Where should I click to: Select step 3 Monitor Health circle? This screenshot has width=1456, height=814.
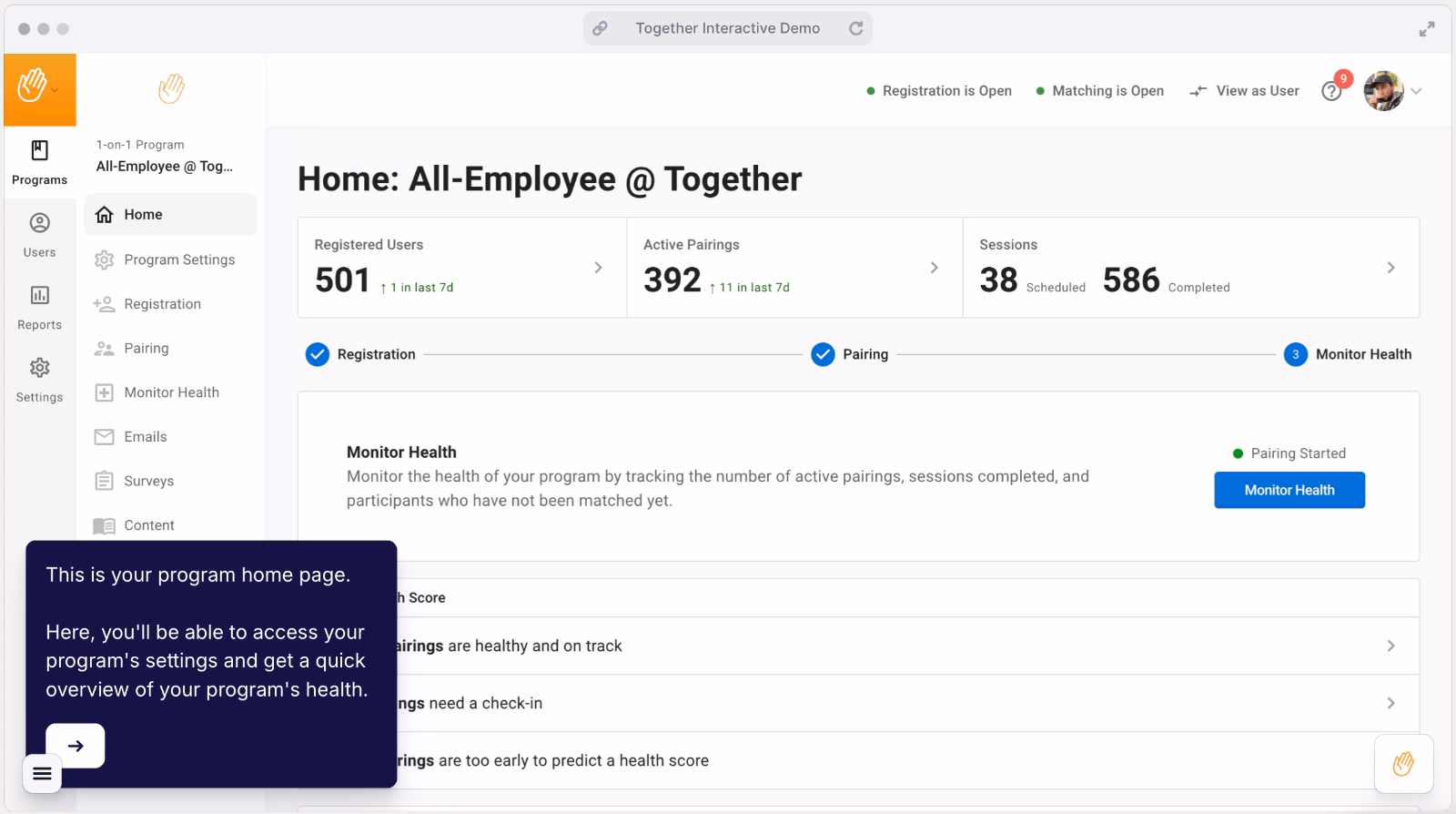(x=1296, y=354)
